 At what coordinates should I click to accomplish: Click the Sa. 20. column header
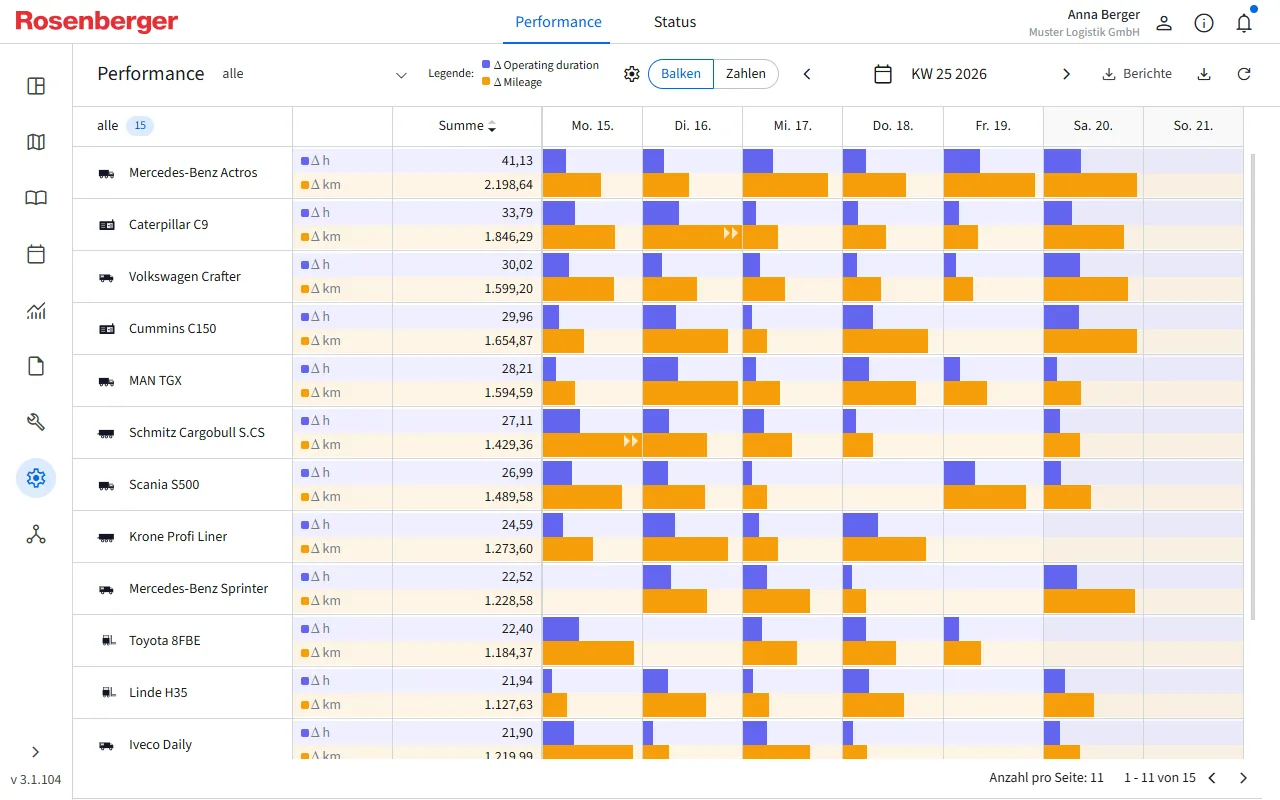click(x=1093, y=126)
